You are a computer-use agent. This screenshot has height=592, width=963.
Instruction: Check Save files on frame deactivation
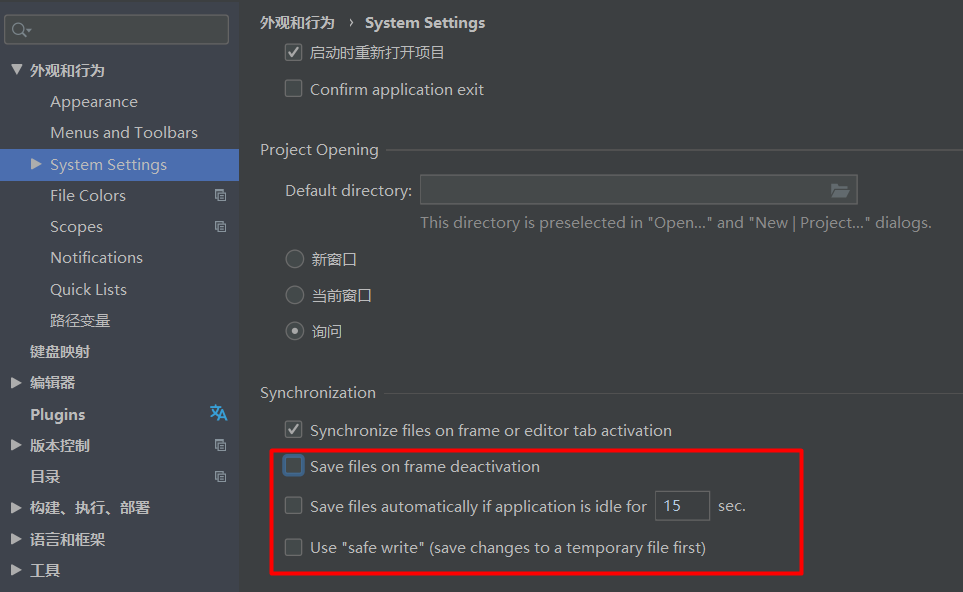293,465
